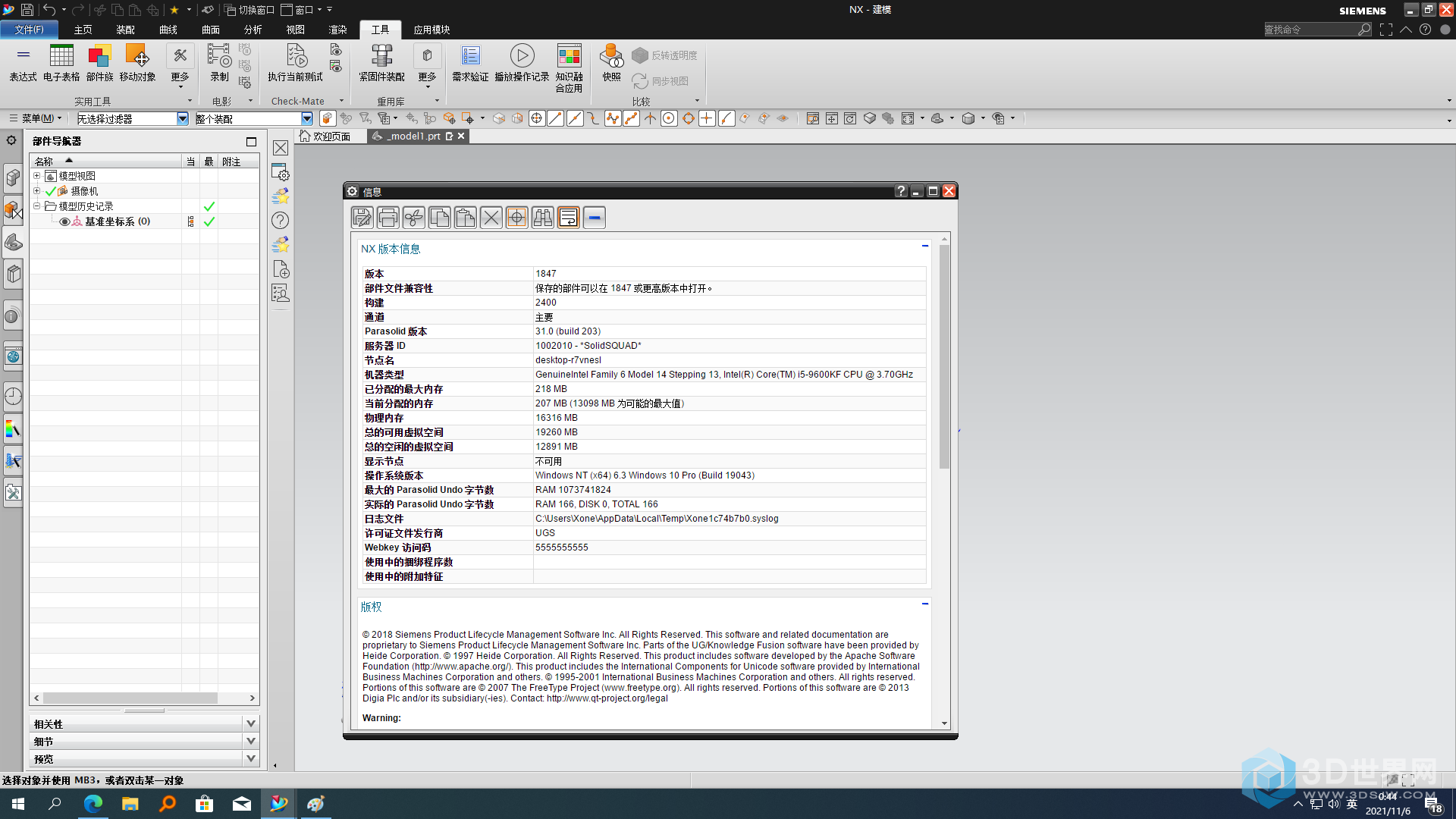Switch to the 欢迎页面 document tab
Image resolution: width=1456 pixels, height=819 pixels.
click(x=325, y=136)
